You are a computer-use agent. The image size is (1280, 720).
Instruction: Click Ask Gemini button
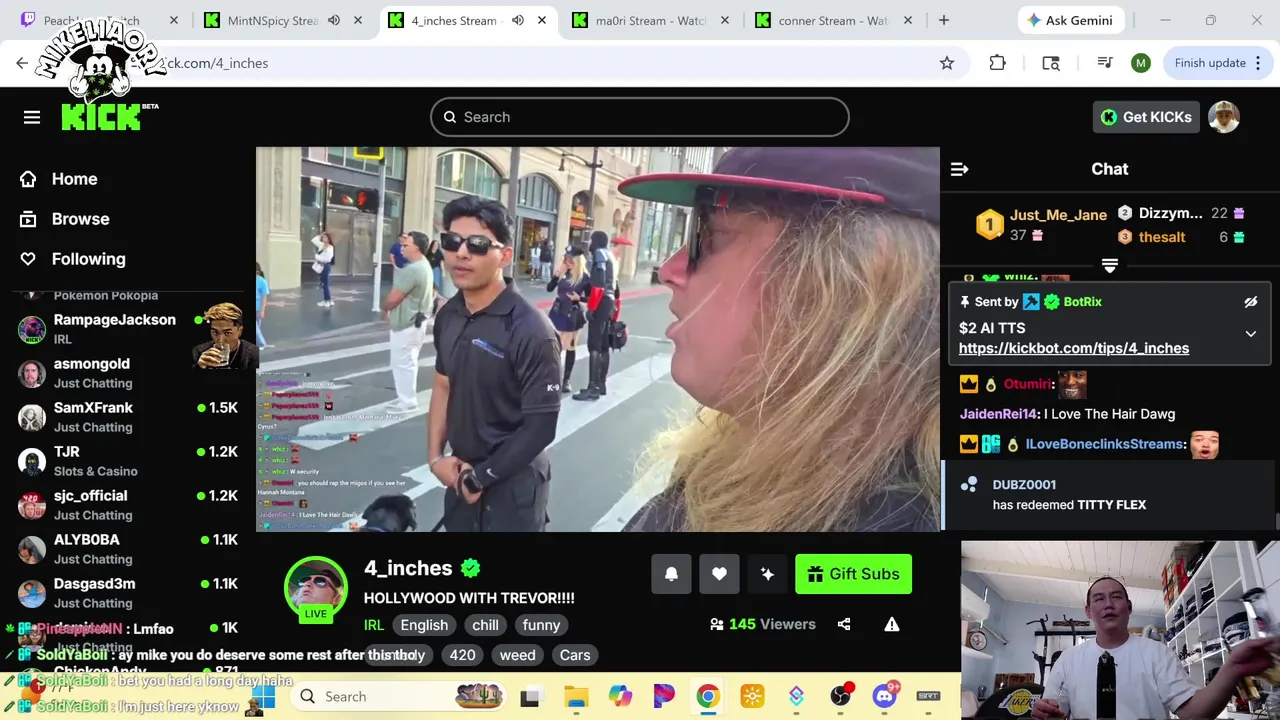[x=1072, y=20]
